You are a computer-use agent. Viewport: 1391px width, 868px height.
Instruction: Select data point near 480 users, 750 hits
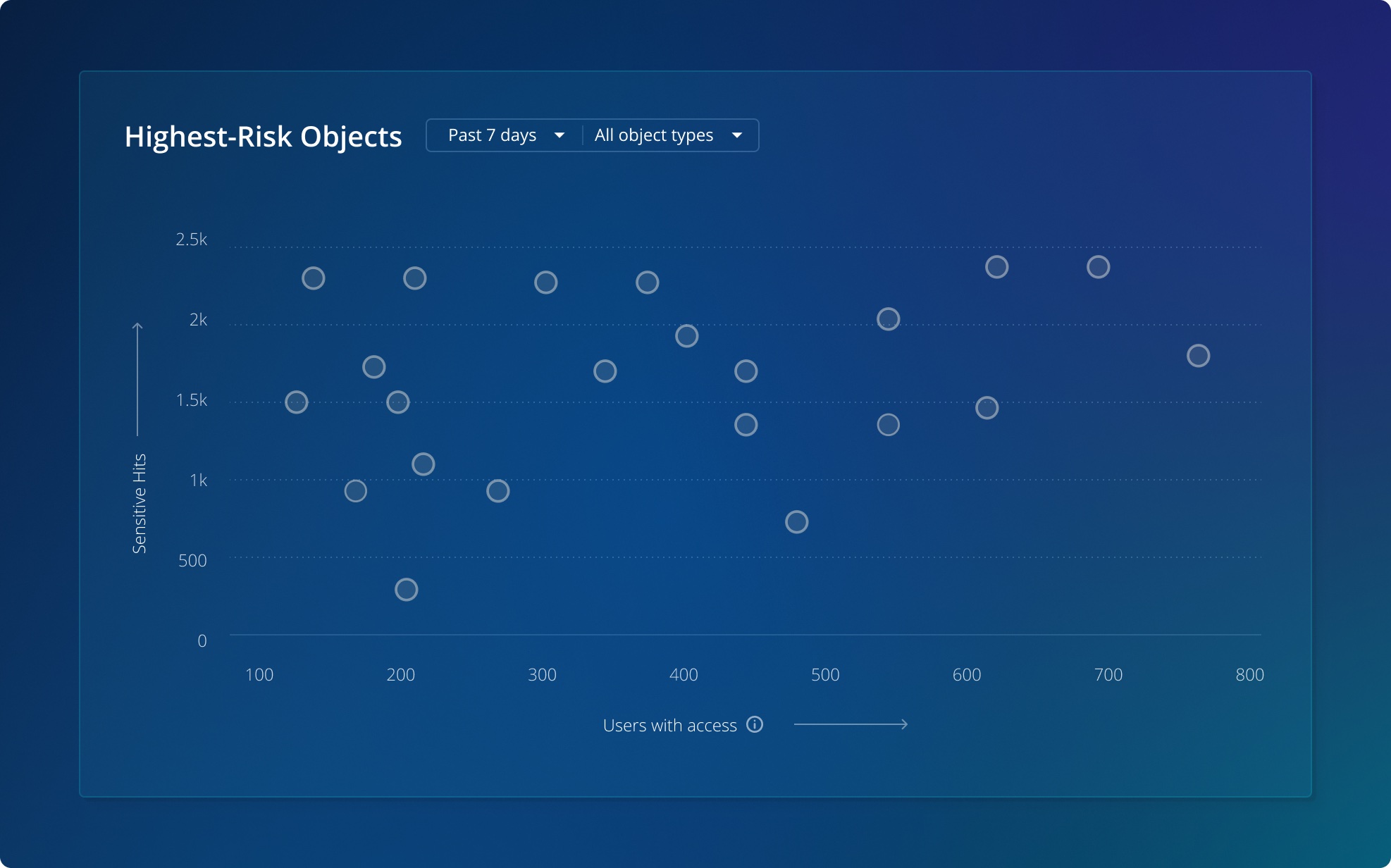[x=797, y=522]
